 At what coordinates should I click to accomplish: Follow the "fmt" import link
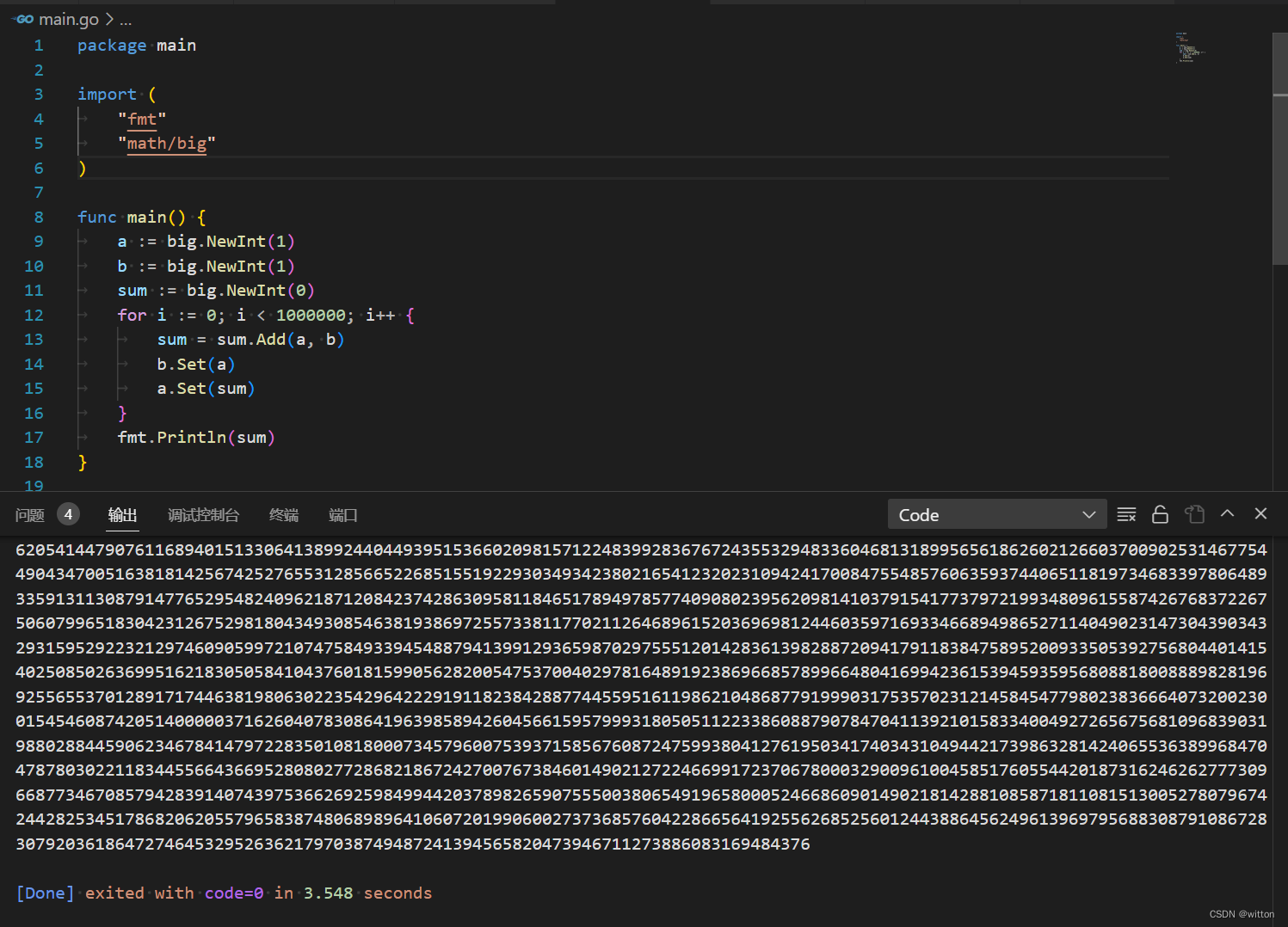[142, 120]
